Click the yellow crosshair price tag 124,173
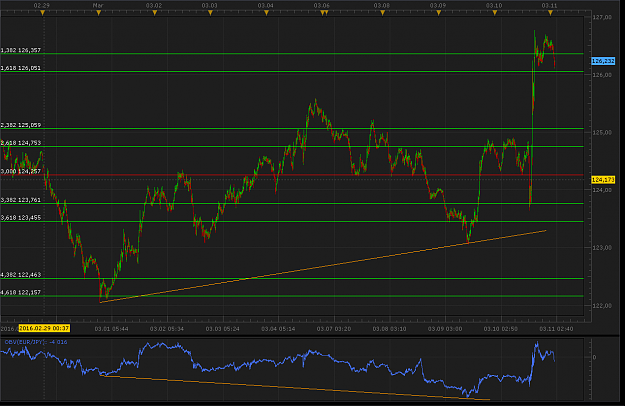The height and width of the screenshot is (406, 625). tap(603, 180)
